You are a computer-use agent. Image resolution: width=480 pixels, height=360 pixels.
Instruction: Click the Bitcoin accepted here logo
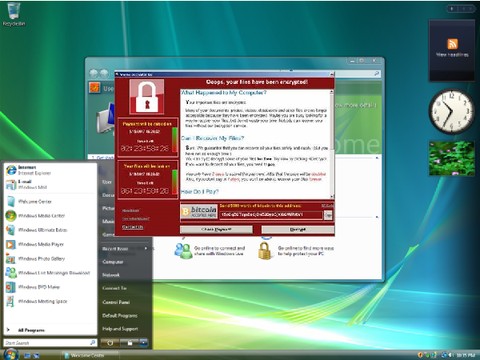tap(199, 212)
